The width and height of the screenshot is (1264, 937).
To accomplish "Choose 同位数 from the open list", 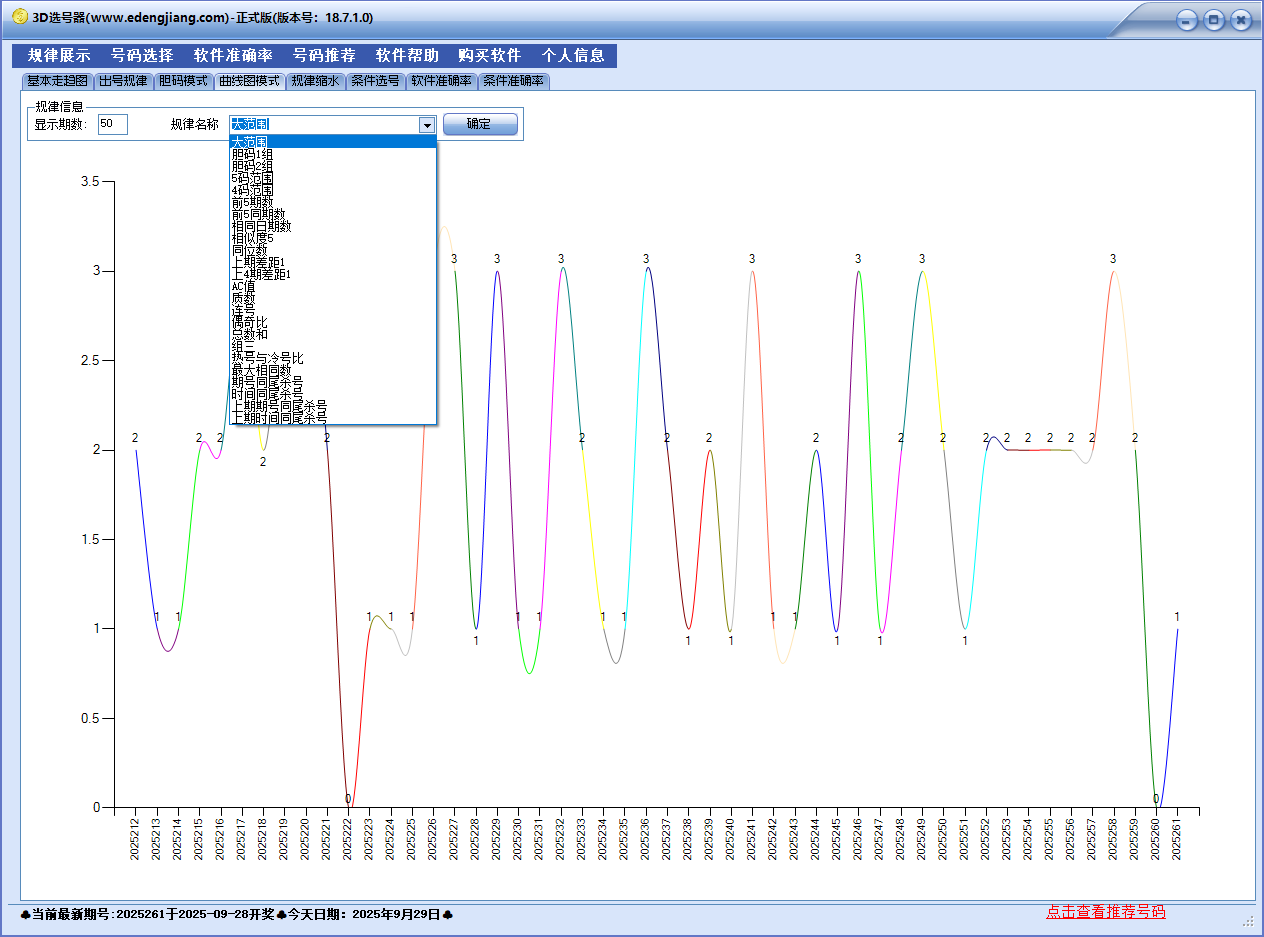I will click(249, 250).
